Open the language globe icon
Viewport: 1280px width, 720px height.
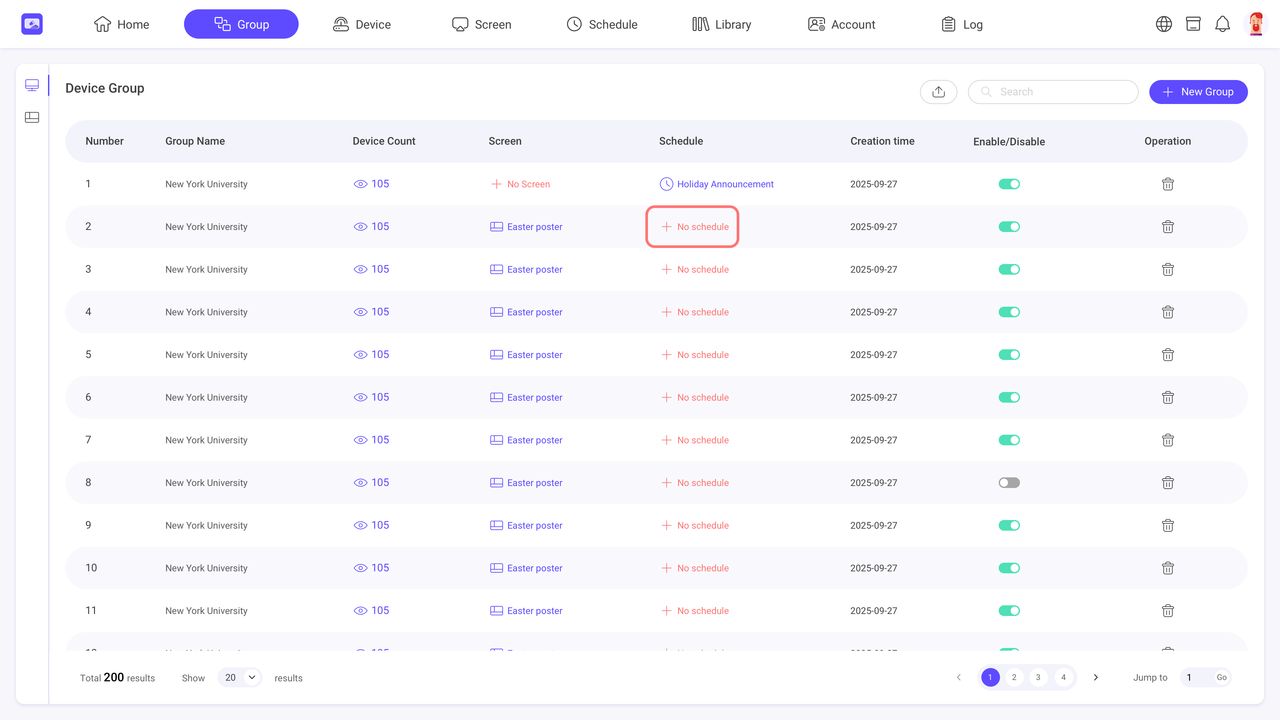click(x=1164, y=24)
